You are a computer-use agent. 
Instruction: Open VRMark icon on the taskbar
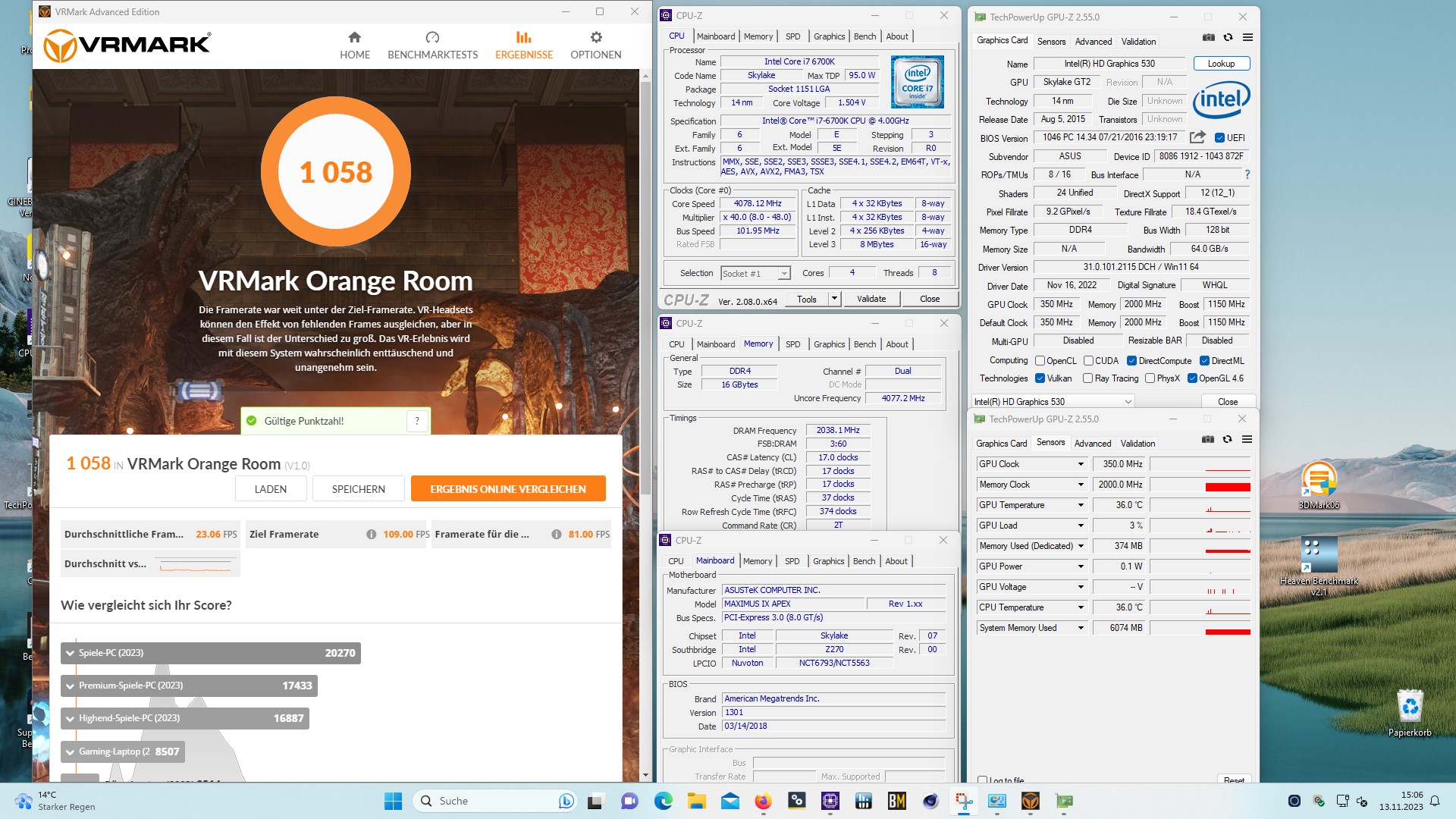coord(1030,801)
